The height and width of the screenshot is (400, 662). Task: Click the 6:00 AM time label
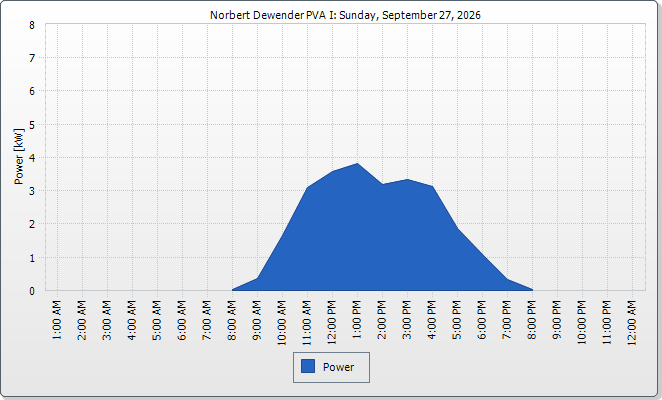tap(182, 320)
